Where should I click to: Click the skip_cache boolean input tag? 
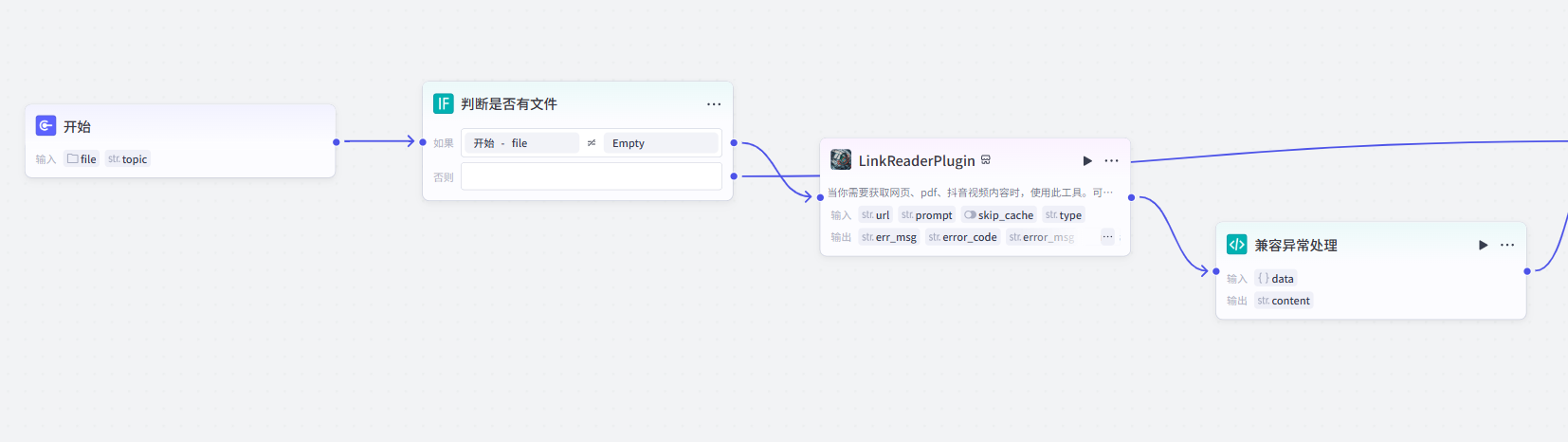998,215
